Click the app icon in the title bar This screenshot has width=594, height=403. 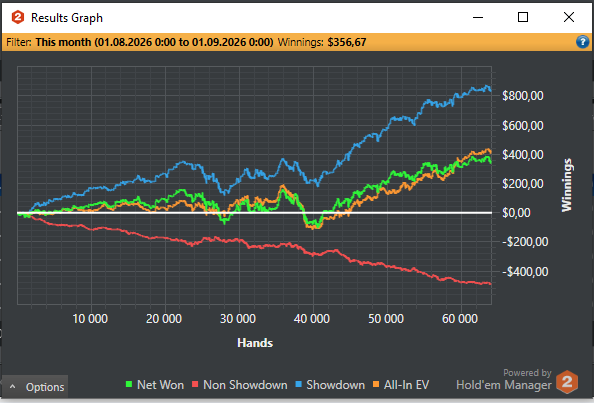[18, 17]
